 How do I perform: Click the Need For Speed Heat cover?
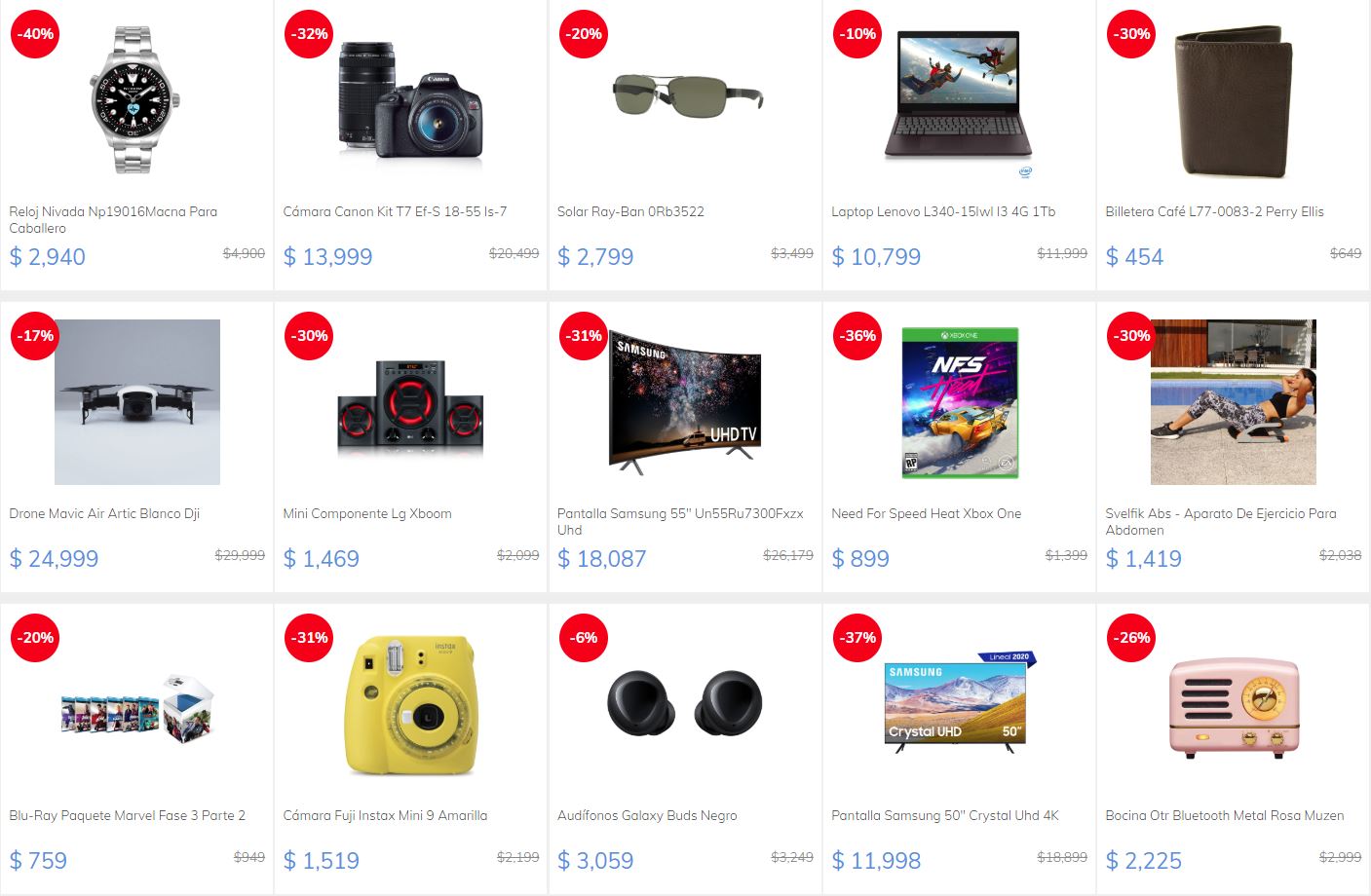[960, 402]
